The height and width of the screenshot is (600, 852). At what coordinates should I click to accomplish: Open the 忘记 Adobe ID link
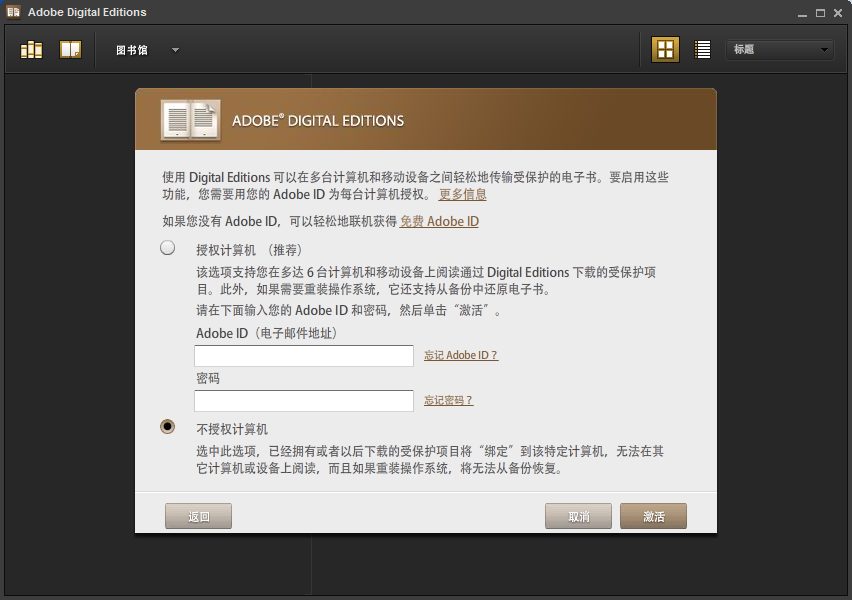pos(460,355)
